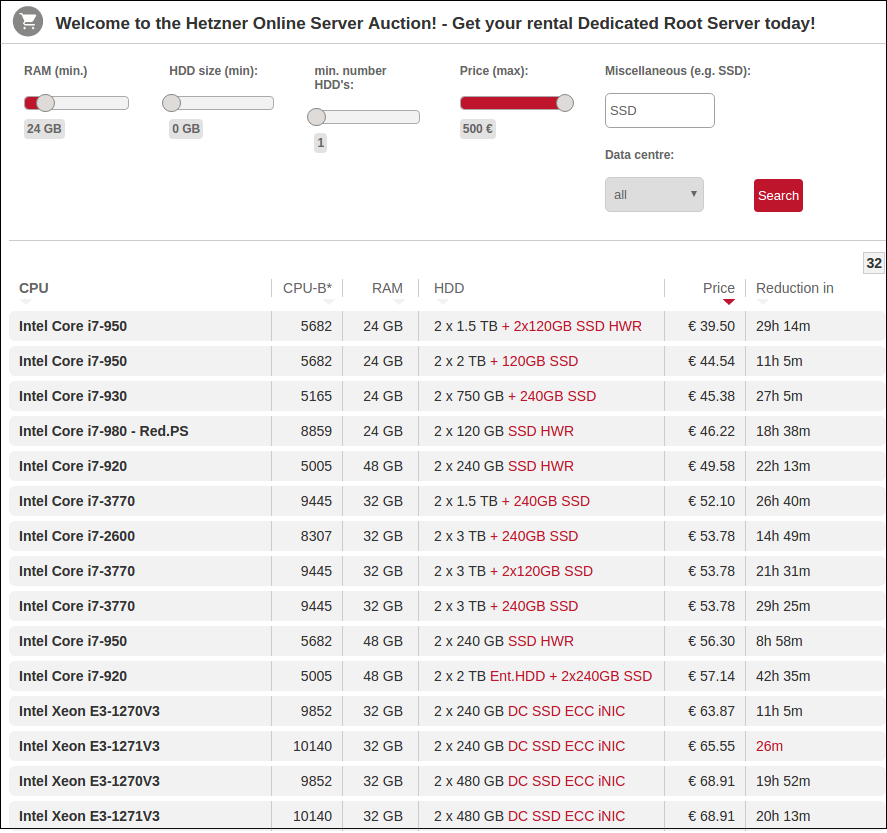Click the Ent.HDD + 2x240GB SSD drive cell

click(543, 676)
